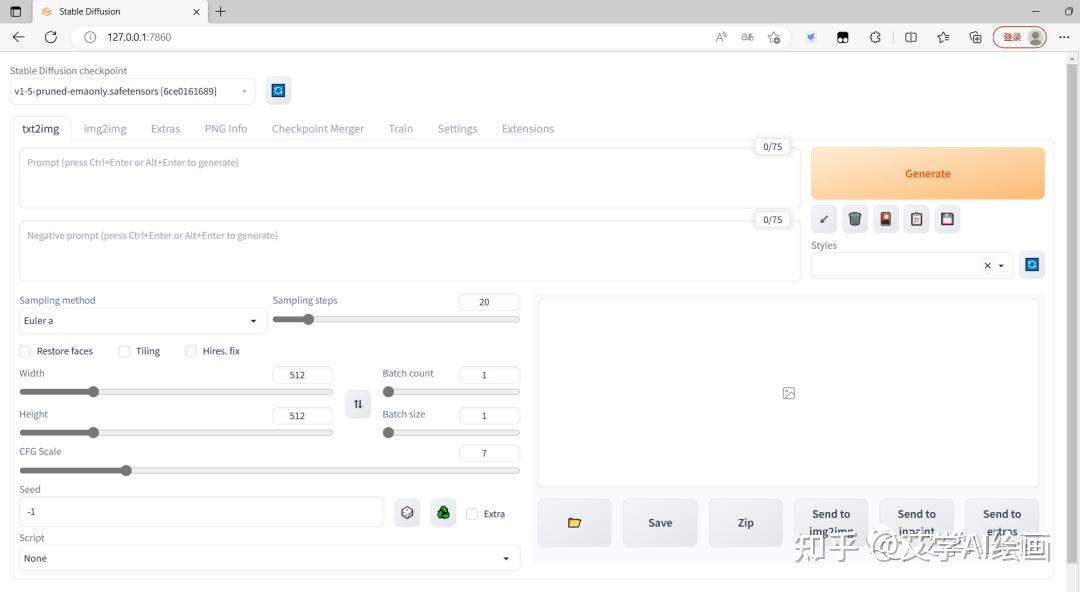This screenshot has height=592, width=1080.
Task: Click Send to inpaint button
Action: point(917,522)
